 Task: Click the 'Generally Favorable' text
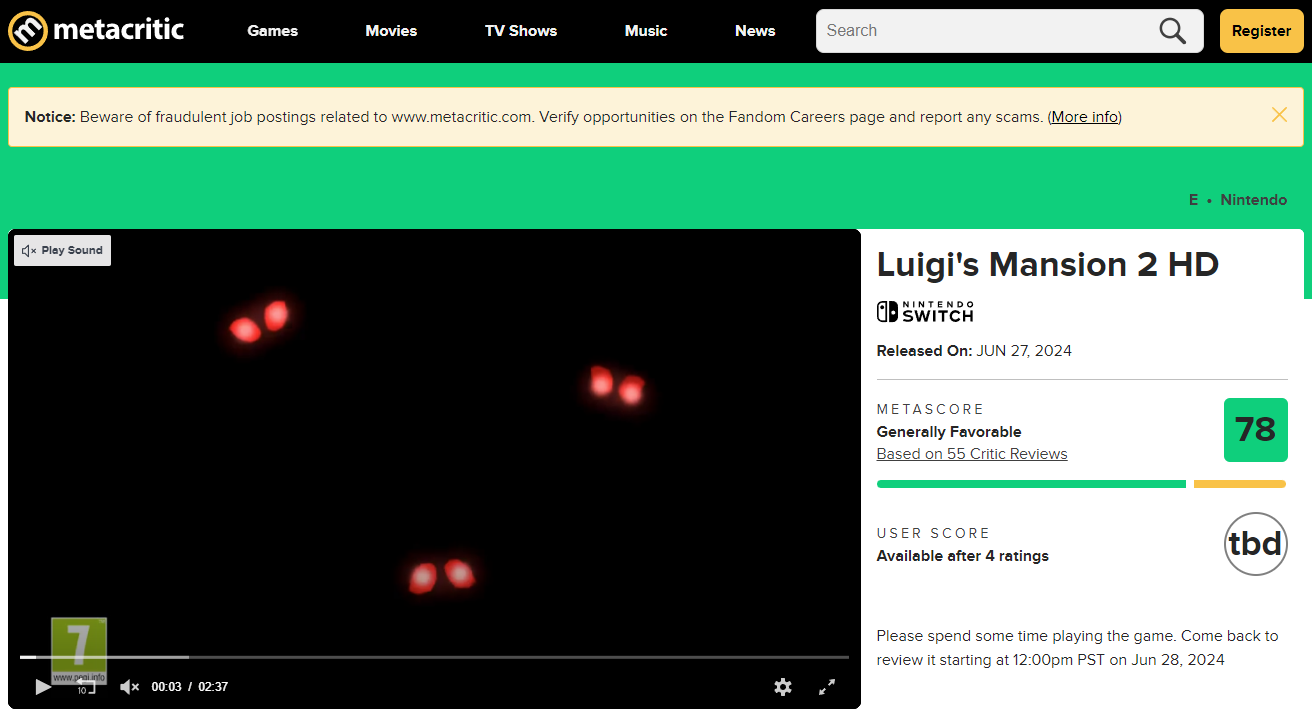click(x=949, y=432)
